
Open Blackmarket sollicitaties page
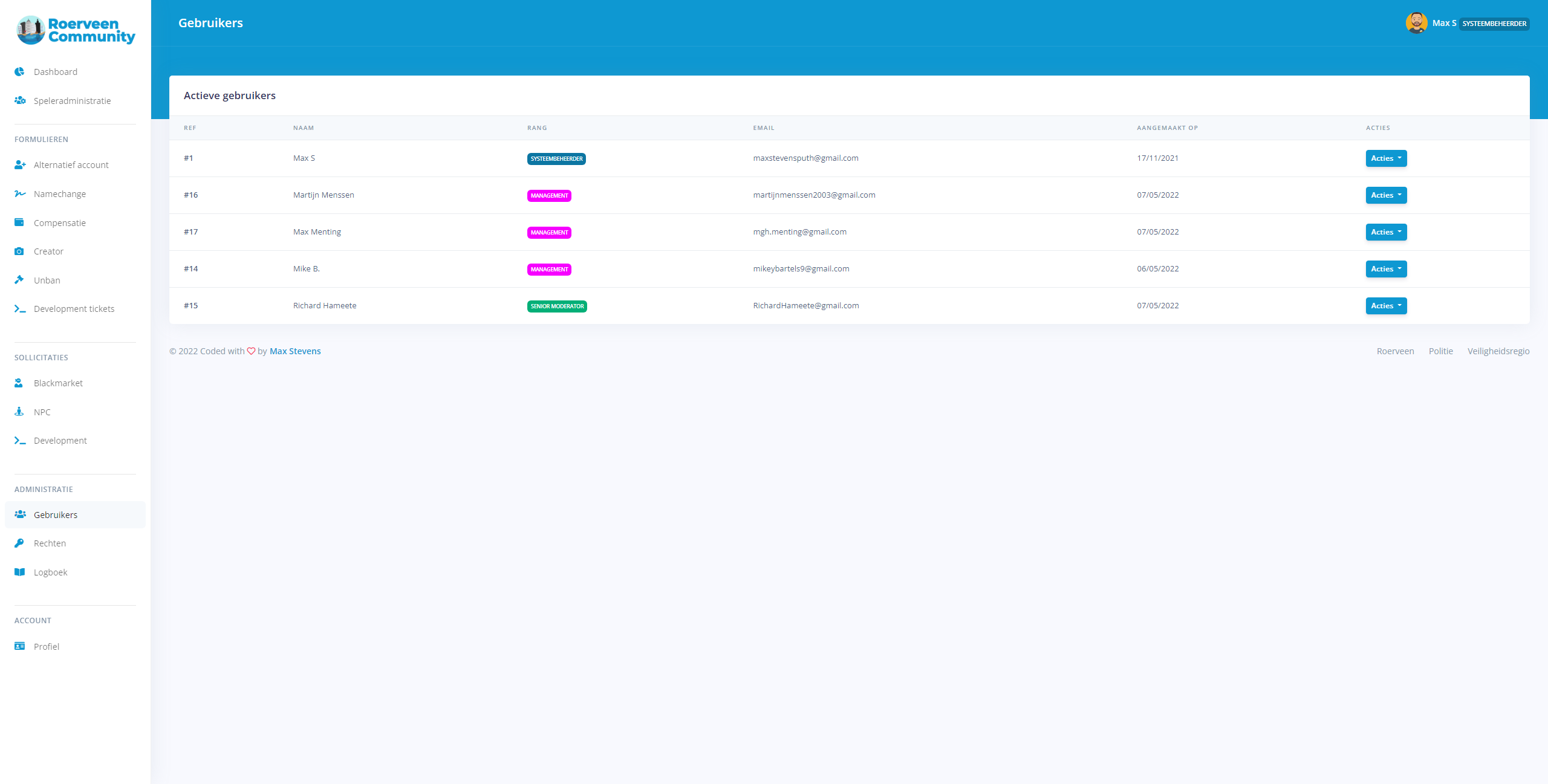point(58,383)
